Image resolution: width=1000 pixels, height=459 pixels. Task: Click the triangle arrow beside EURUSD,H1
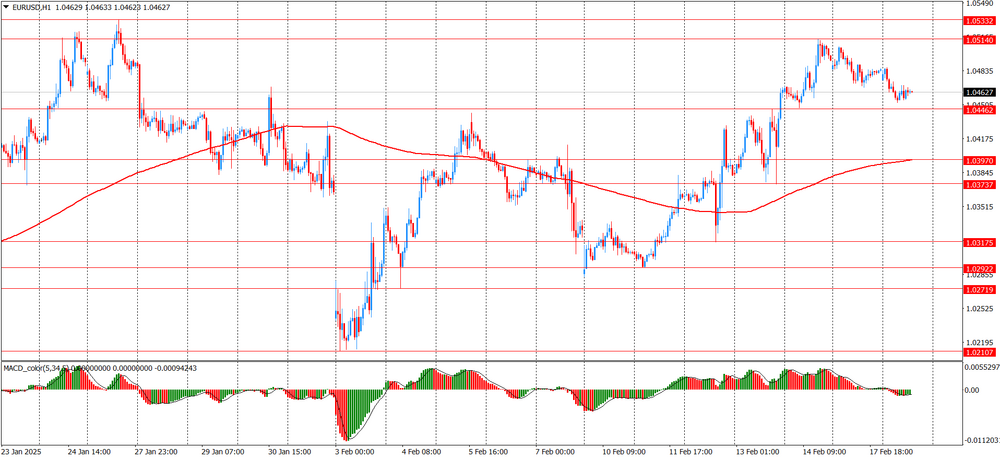(5, 6)
